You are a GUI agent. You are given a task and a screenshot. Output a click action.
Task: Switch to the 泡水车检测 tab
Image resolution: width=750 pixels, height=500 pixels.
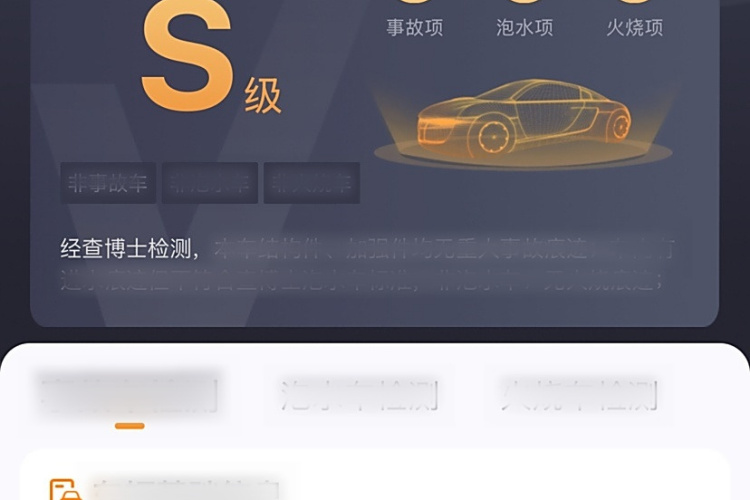[360, 395]
